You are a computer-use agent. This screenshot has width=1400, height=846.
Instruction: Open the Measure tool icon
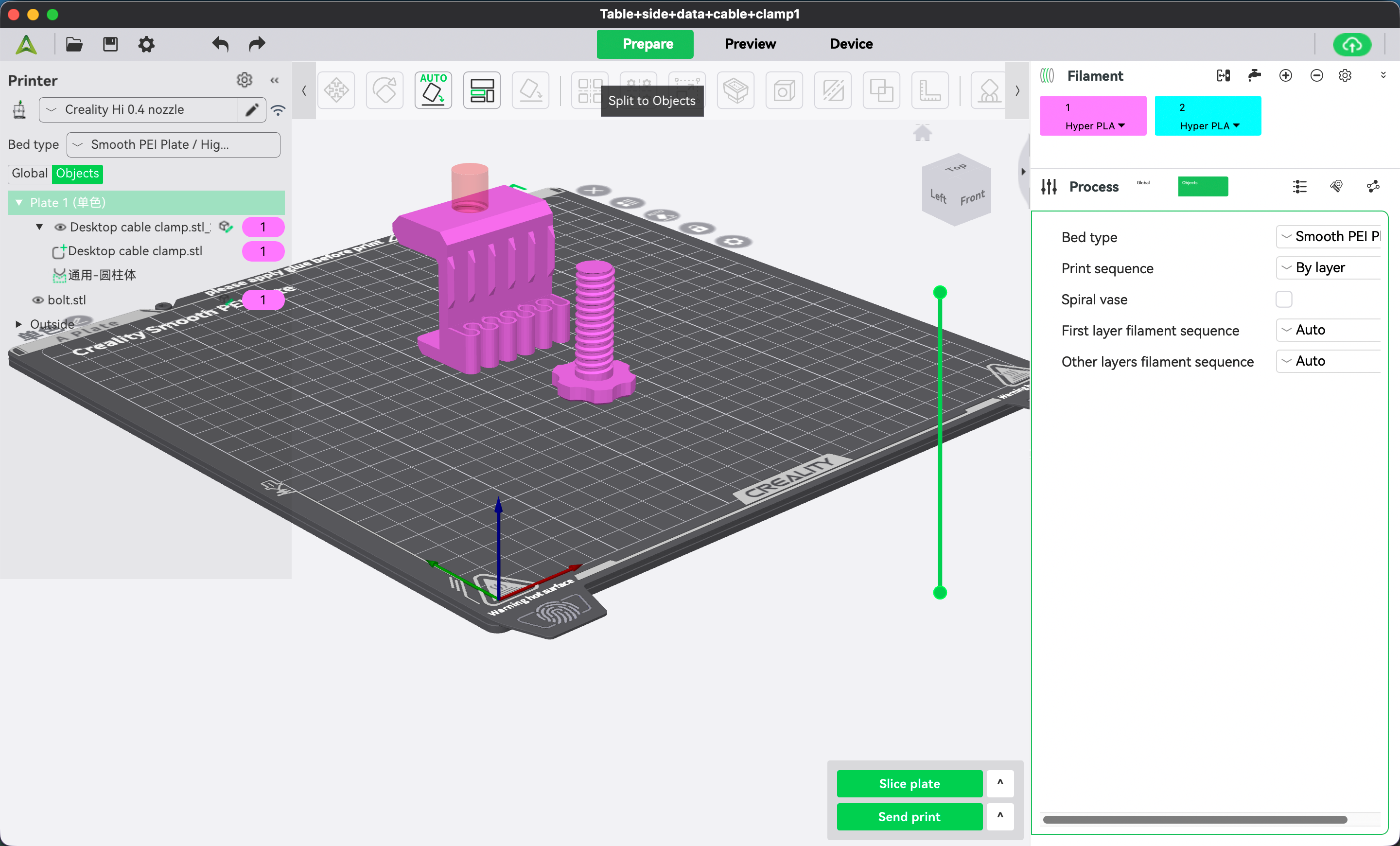click(929, 90)
